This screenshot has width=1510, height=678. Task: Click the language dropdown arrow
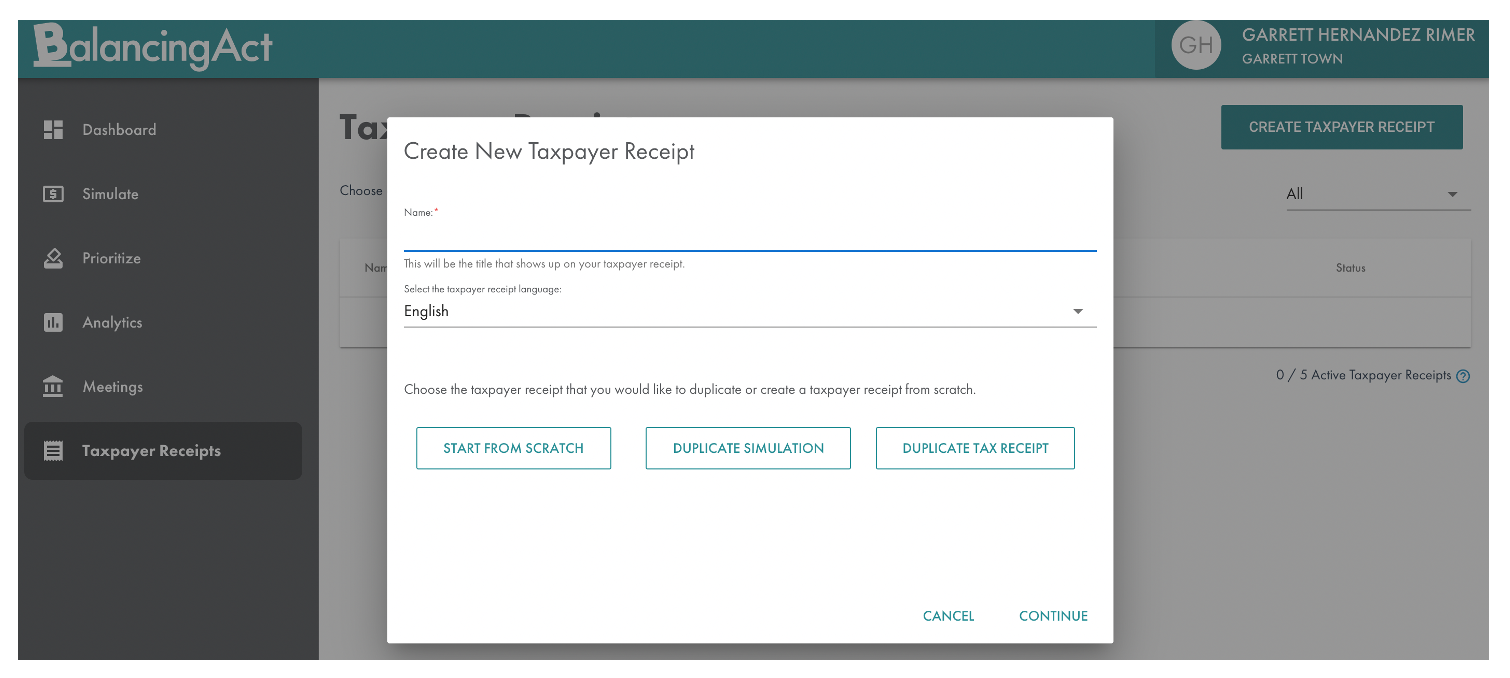coord(1078,312)
